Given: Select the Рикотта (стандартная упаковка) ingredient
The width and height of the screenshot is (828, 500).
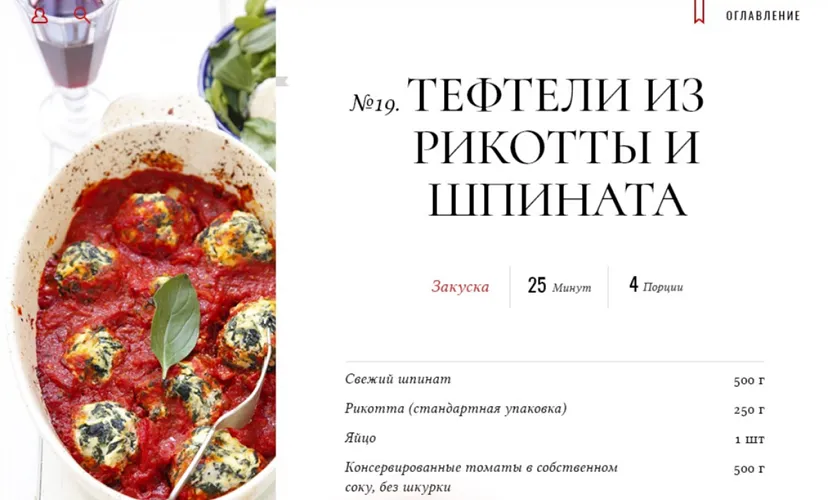Looking at the screenshot, I should tap(456, 409).
